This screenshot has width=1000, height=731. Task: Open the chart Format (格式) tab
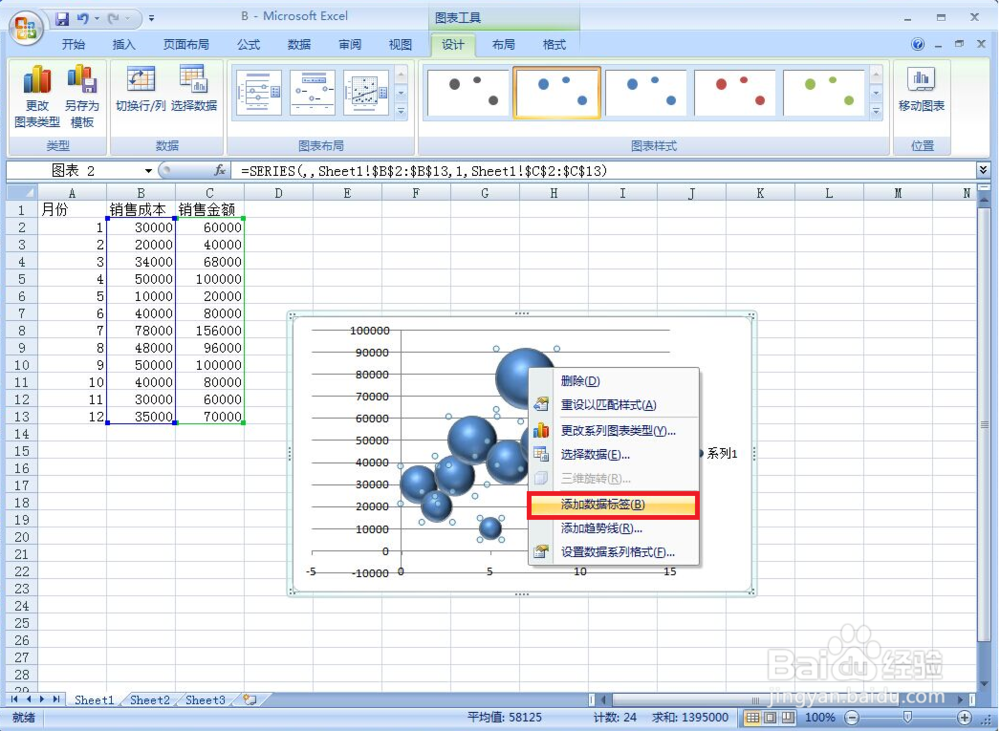pos(554,44)
